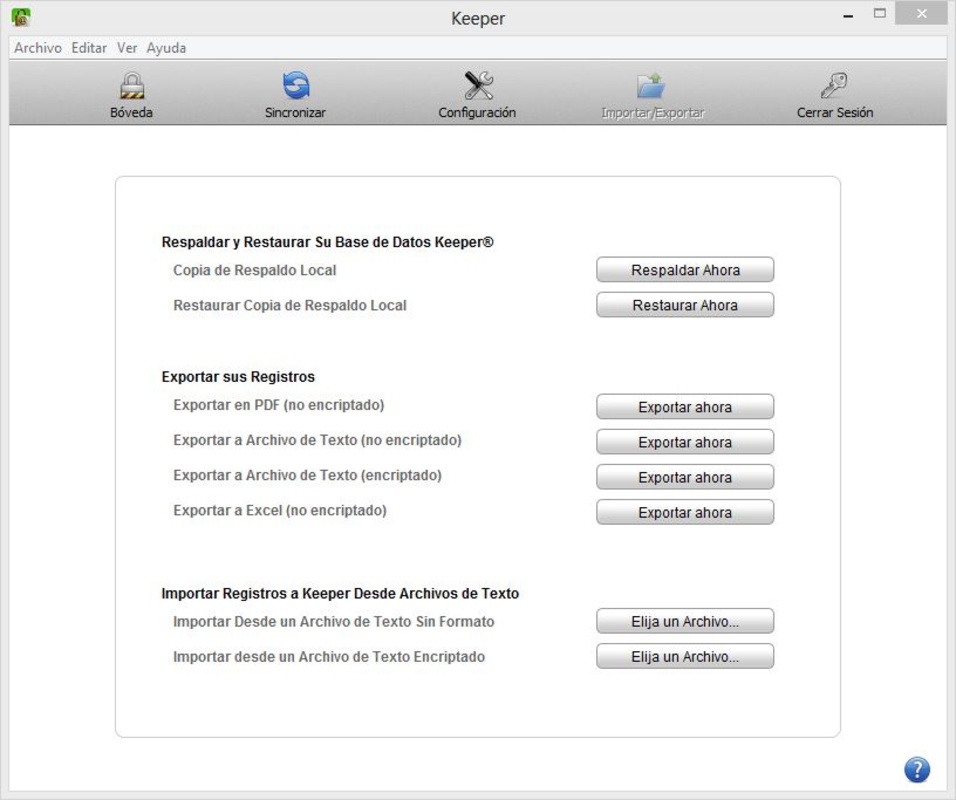Click the Cerrar Sesión keys icon
Image resolution: width=956 pixels, height=800 pixels.
coord(834,85)
